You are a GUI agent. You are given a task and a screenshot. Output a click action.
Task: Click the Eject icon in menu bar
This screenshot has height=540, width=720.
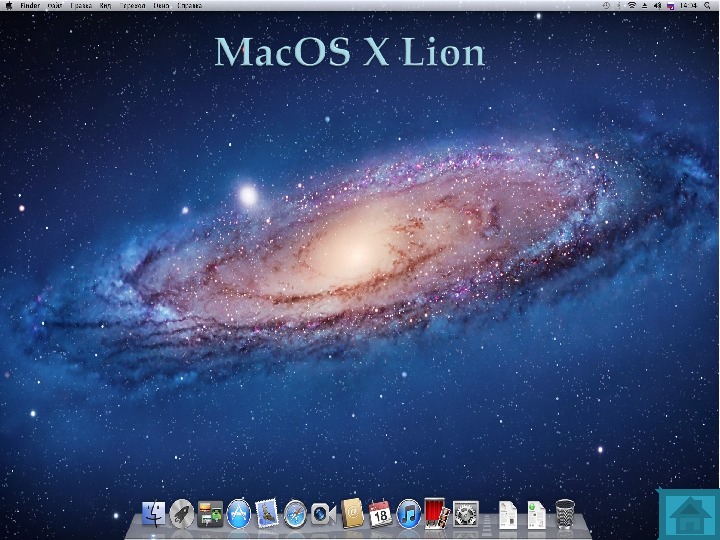pyautogui.click(x=644, y=6)
